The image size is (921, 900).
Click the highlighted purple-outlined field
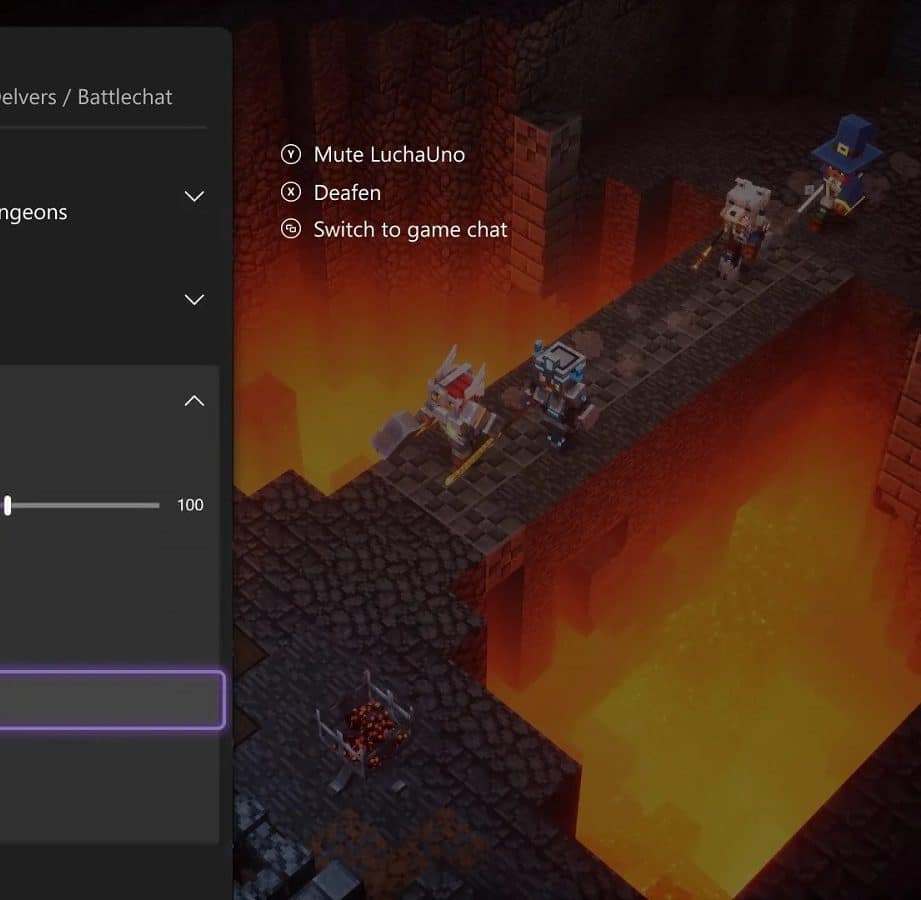point(111,700)
